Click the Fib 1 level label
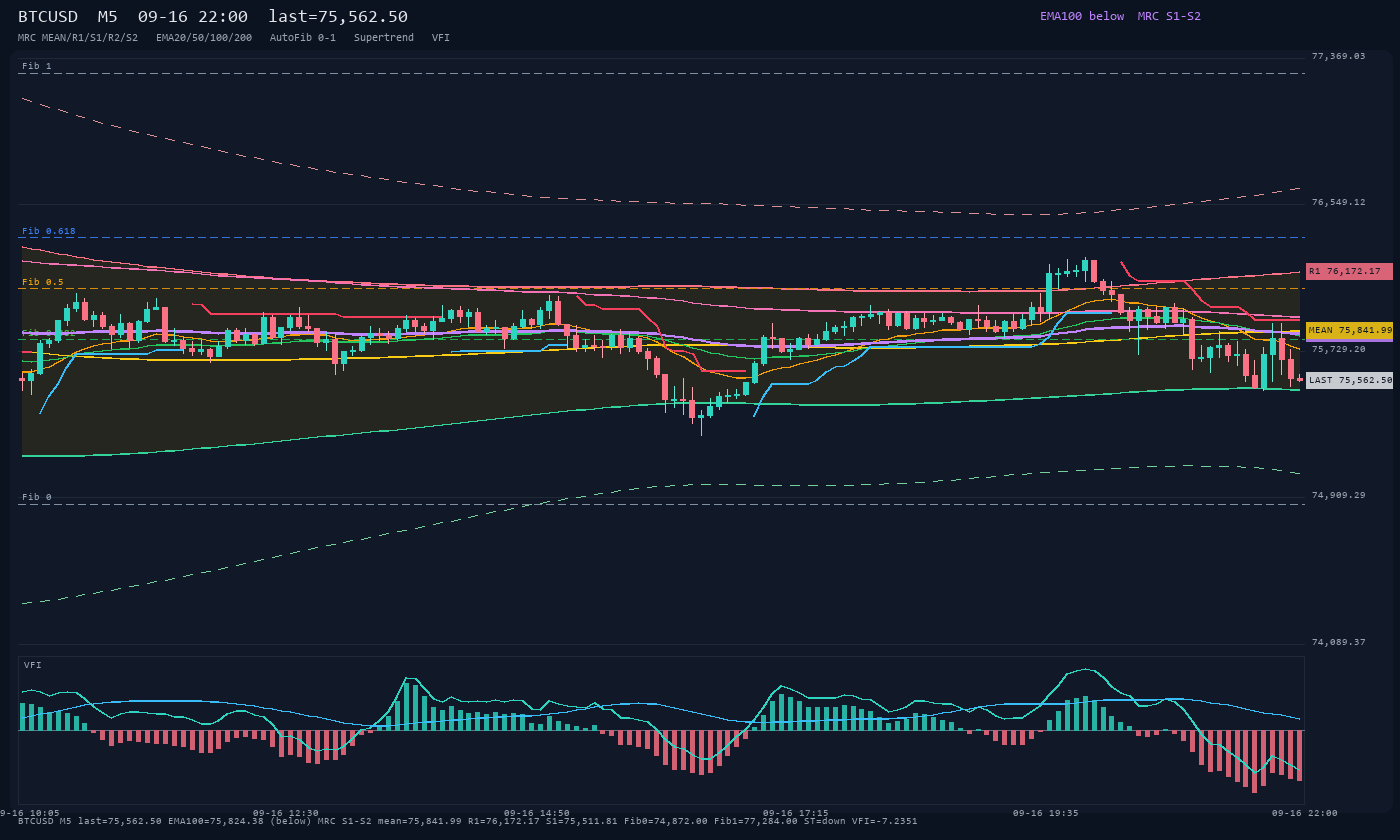Image resolution: width=1400 pixels, height=840 pixels. click(37, 66)
